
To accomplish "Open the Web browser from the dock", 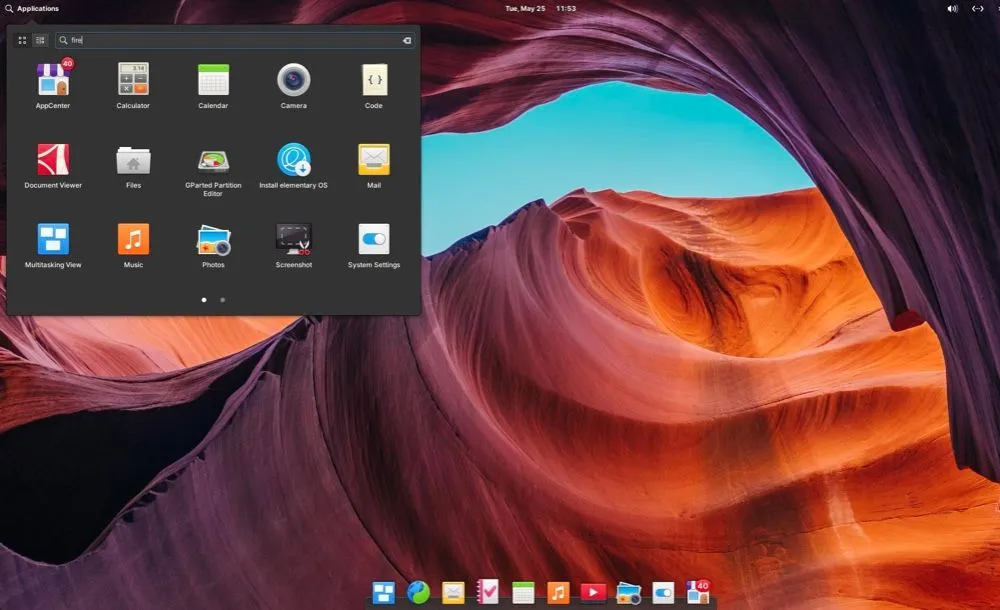I will (418, 592).
